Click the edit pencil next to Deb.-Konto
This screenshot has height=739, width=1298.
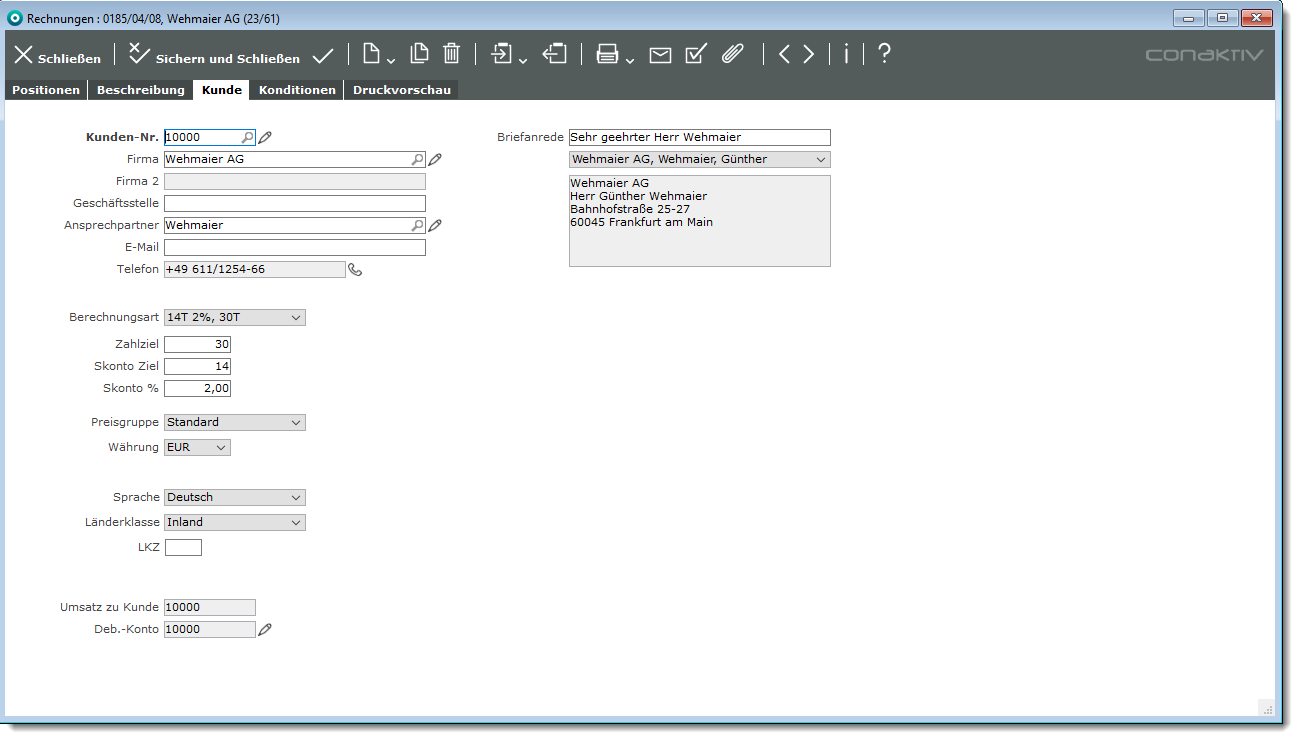(x=264, y=630)
